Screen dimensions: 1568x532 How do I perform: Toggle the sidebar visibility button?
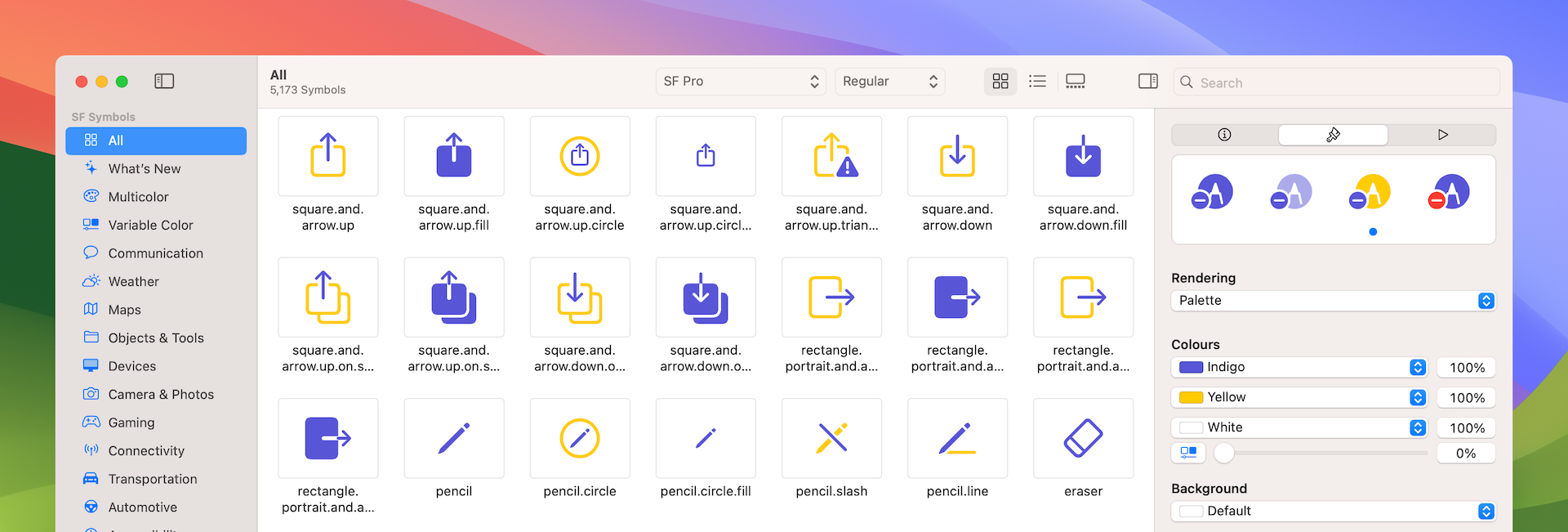point(164,81)
